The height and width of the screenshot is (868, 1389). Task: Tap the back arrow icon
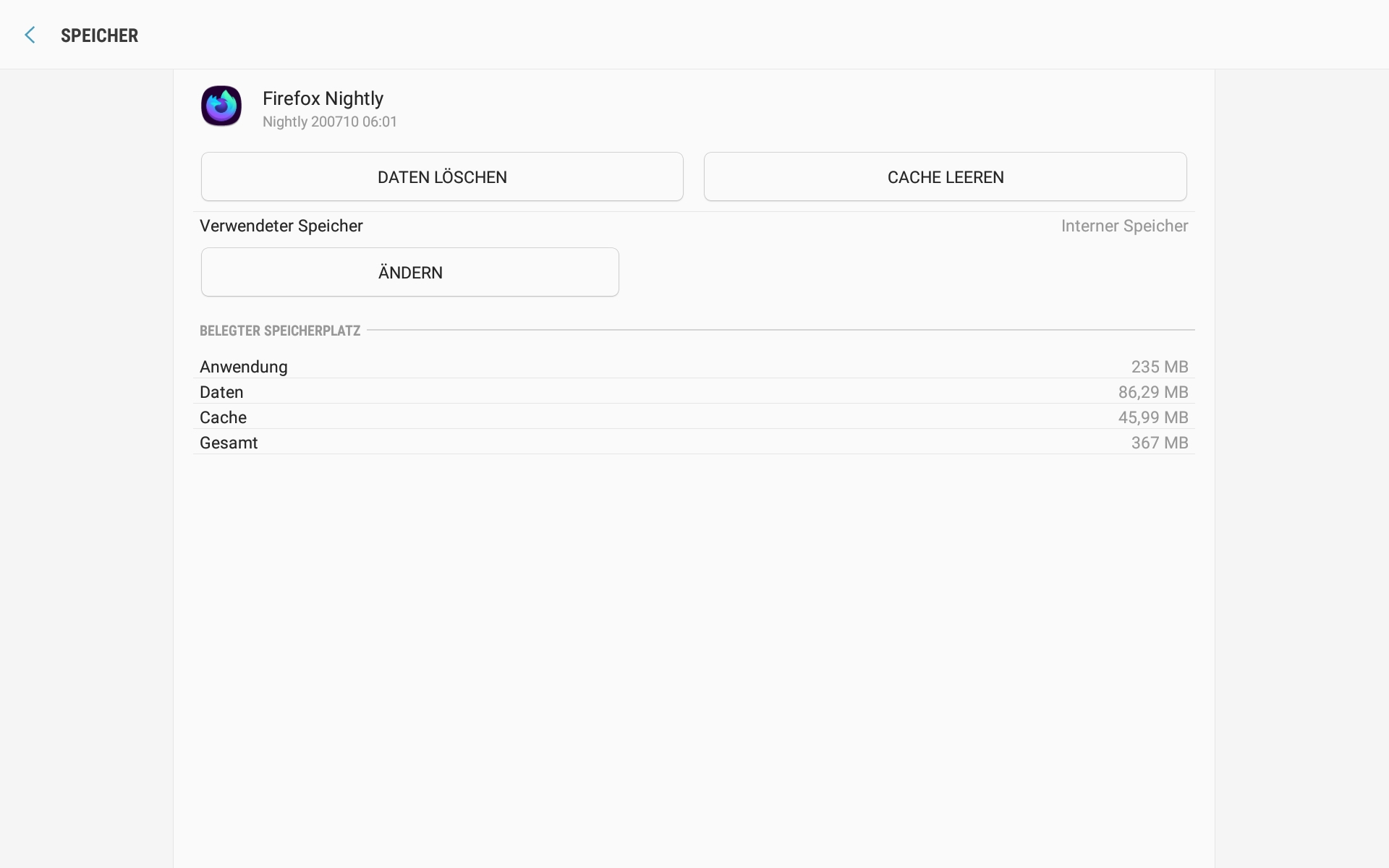coord(30,35)
